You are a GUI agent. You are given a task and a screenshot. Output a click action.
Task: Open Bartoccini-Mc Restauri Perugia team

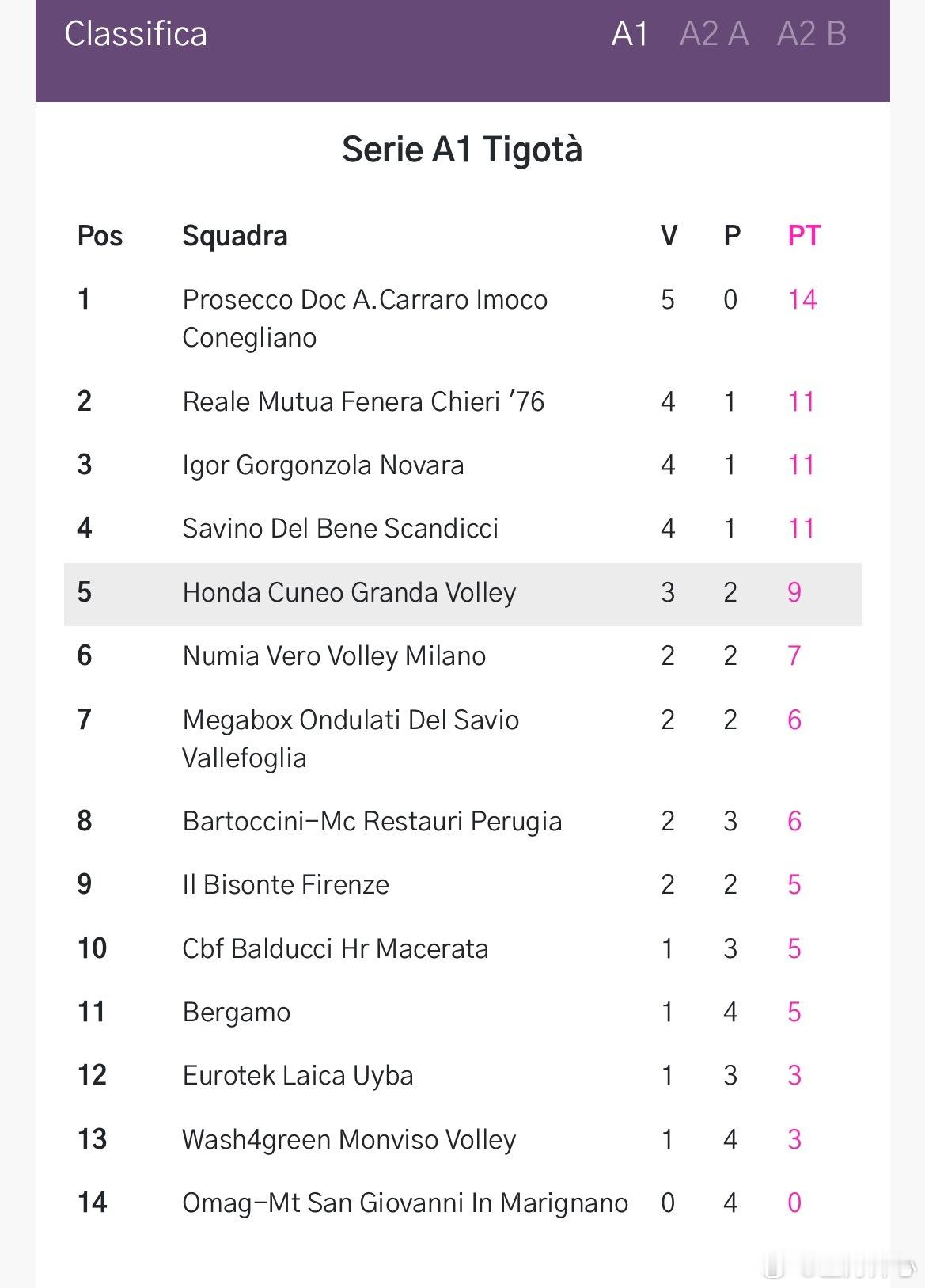tap(372, 821)
